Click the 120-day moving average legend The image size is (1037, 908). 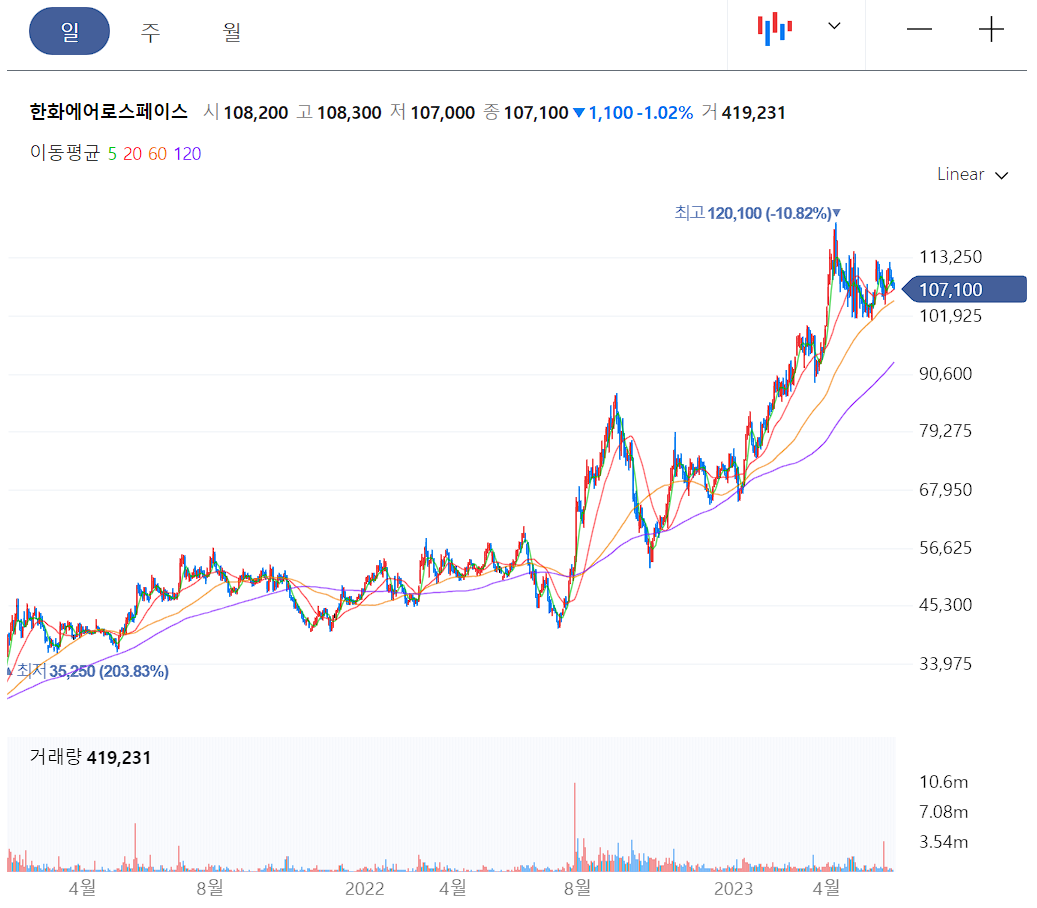[187, 154]
